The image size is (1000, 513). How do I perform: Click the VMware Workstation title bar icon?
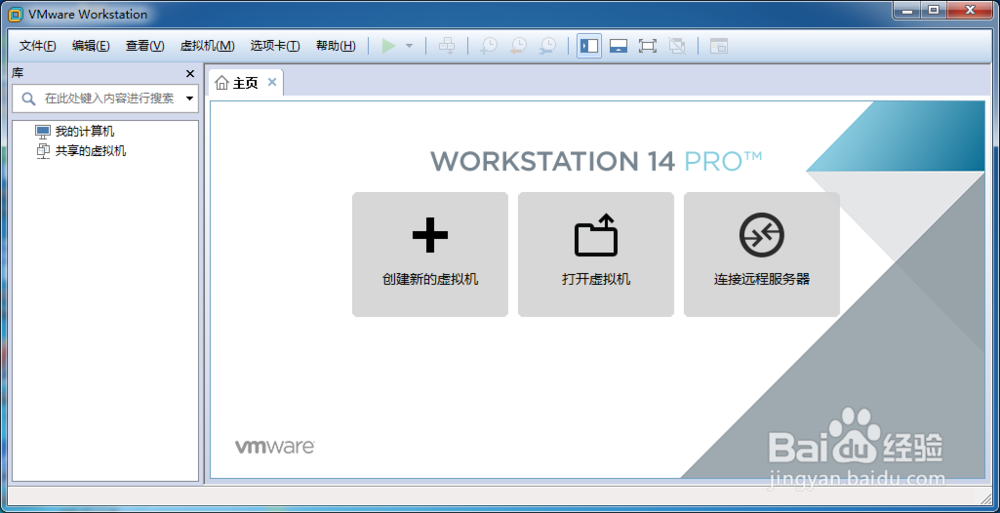coord(16,15)
